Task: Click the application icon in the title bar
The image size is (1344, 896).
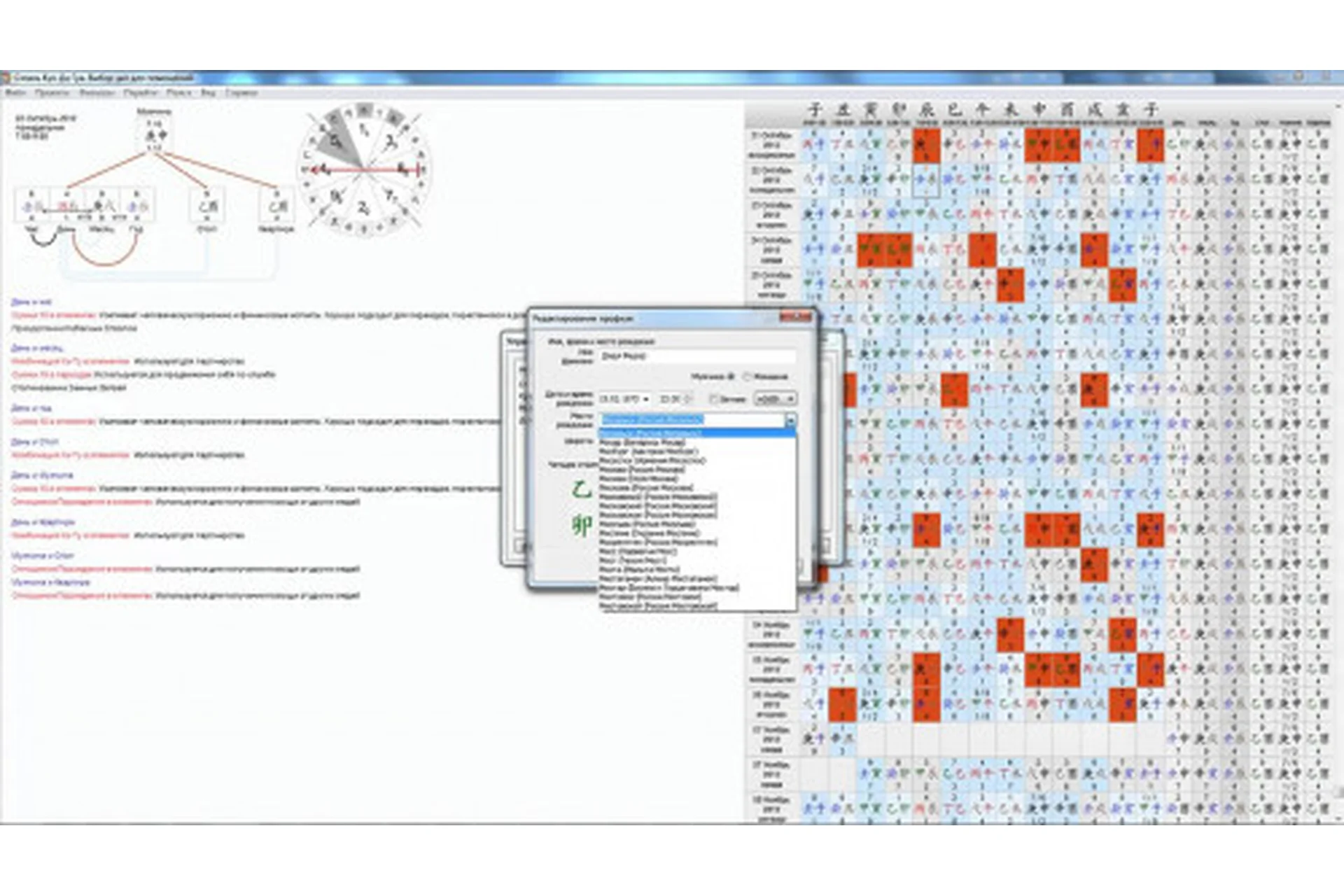Action: point(6,78)
